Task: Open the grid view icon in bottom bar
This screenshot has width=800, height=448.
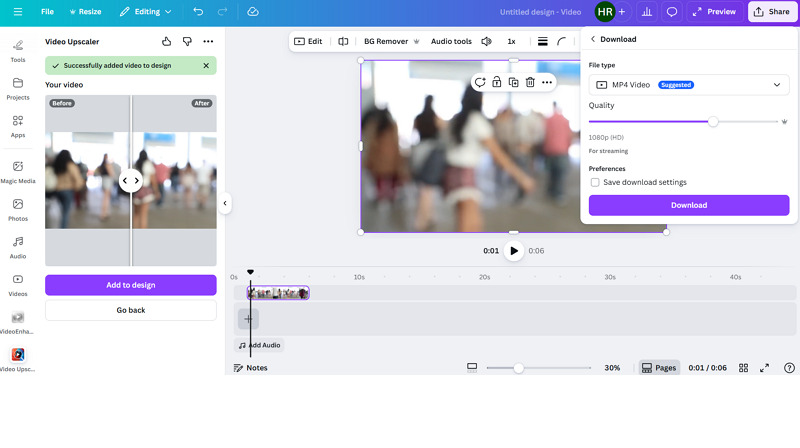Action: click(x=743, y=368)
